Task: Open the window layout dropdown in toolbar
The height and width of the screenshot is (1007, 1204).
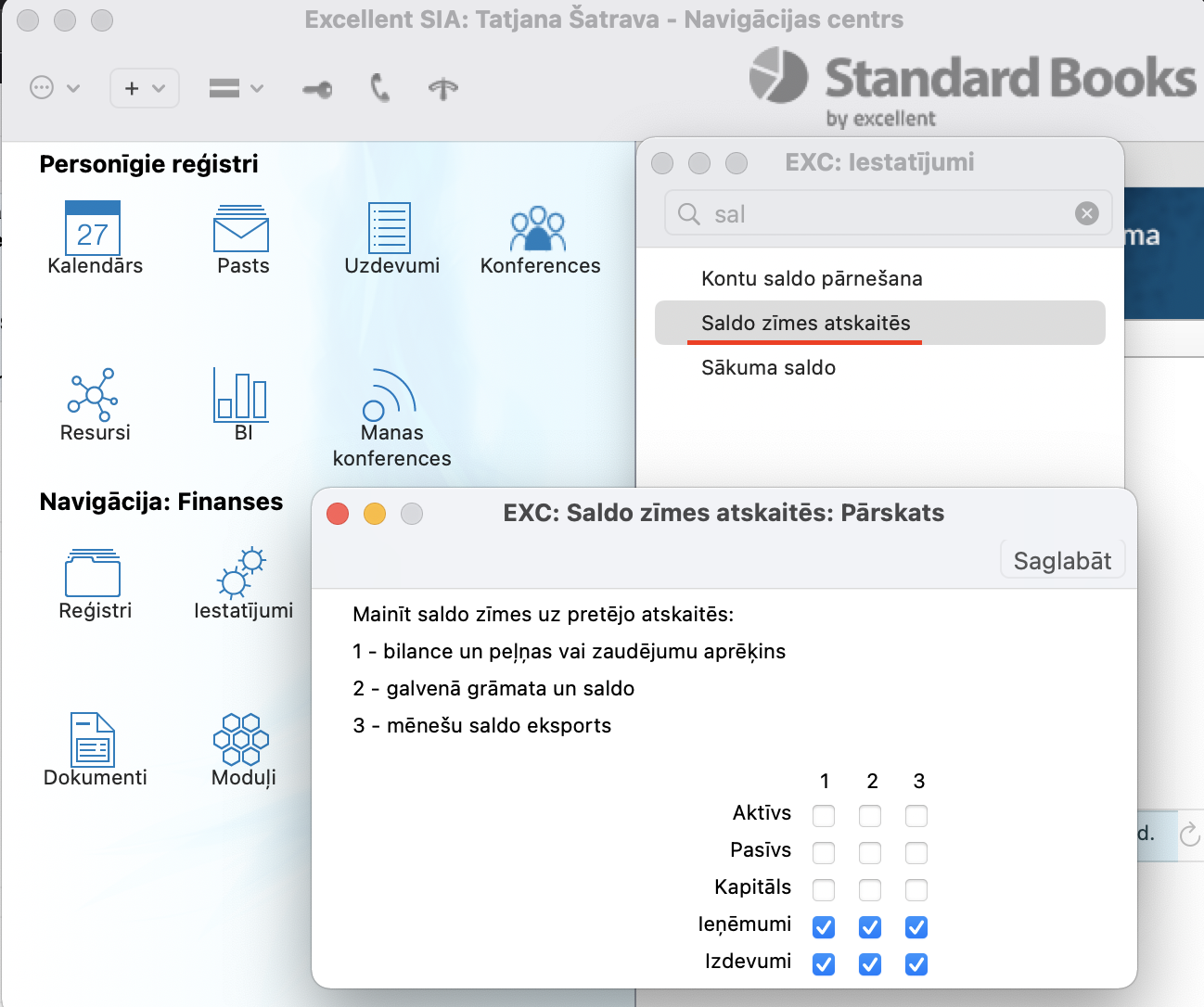Action: (237, 88)
